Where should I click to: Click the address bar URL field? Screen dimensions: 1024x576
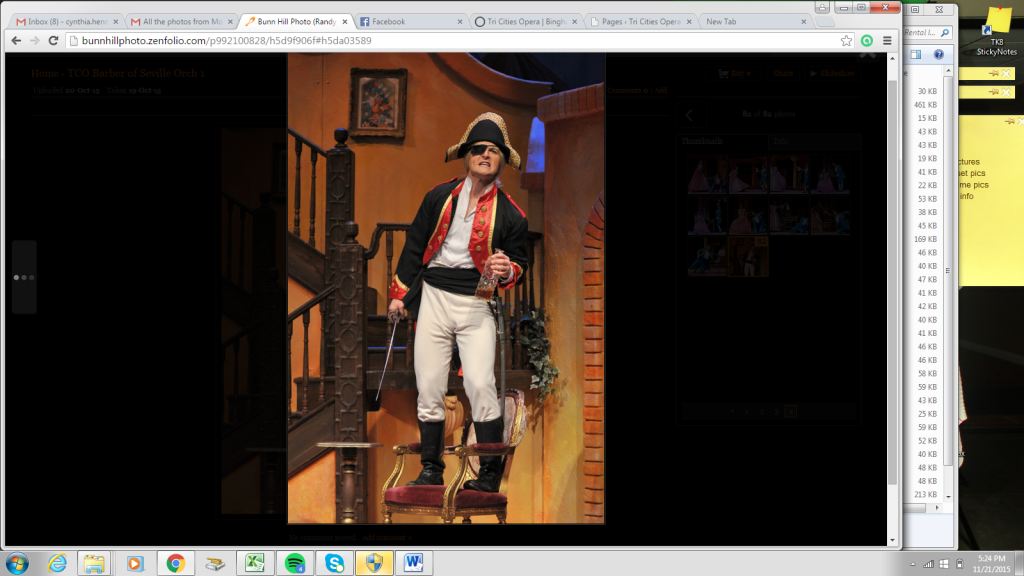(450, 40)
